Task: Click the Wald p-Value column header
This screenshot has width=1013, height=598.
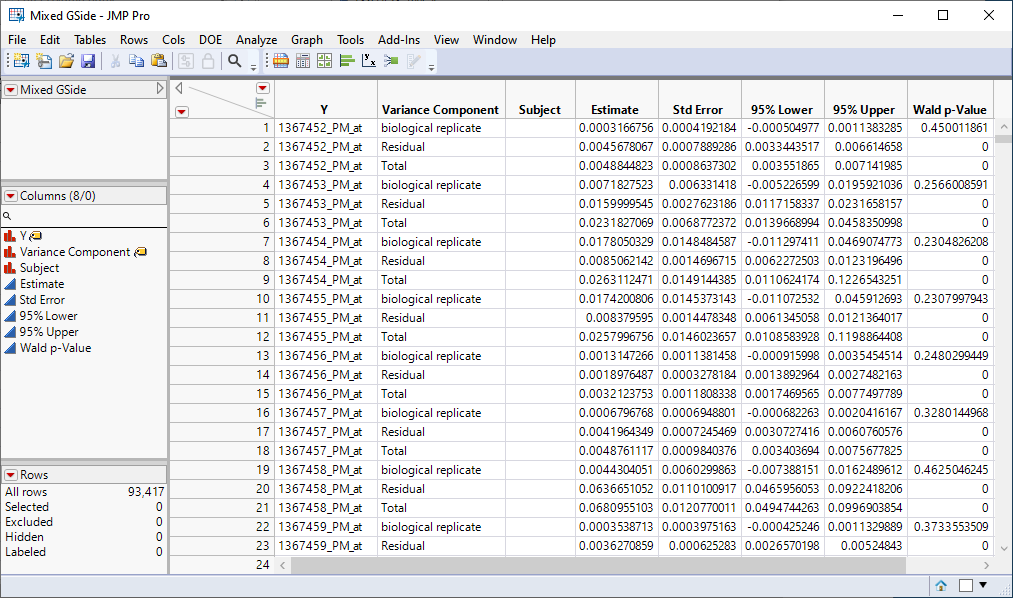Action: (949, 109)
